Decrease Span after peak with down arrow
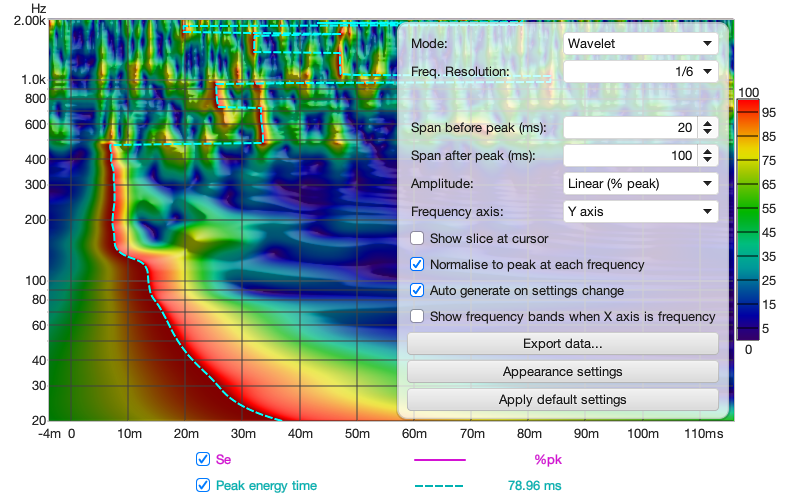The height and width of the screenshot is (504, 800). (x=708, y=161)
